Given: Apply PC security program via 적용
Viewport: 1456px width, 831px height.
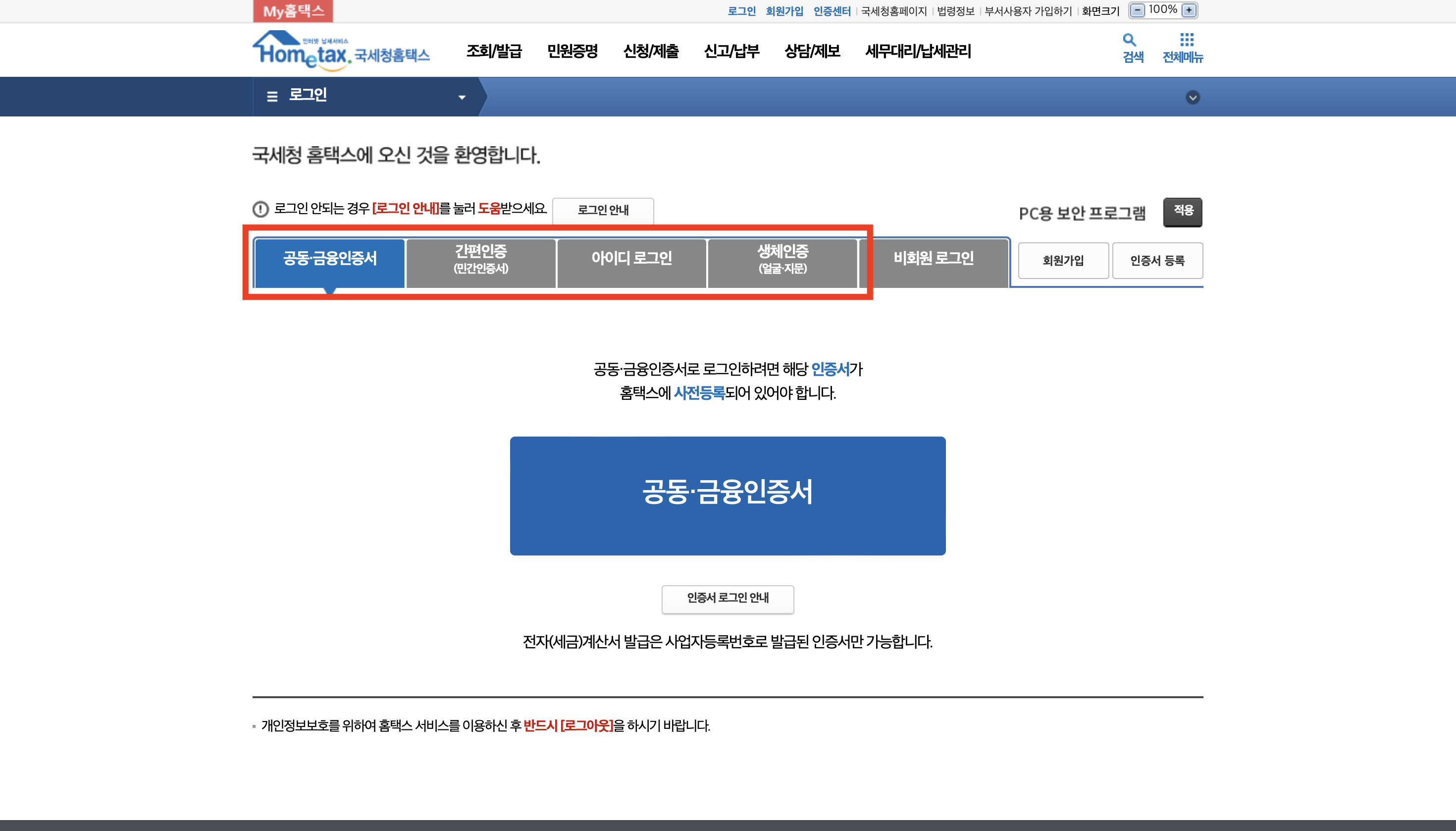Looking at the screenshot, I should (1183, 211).
